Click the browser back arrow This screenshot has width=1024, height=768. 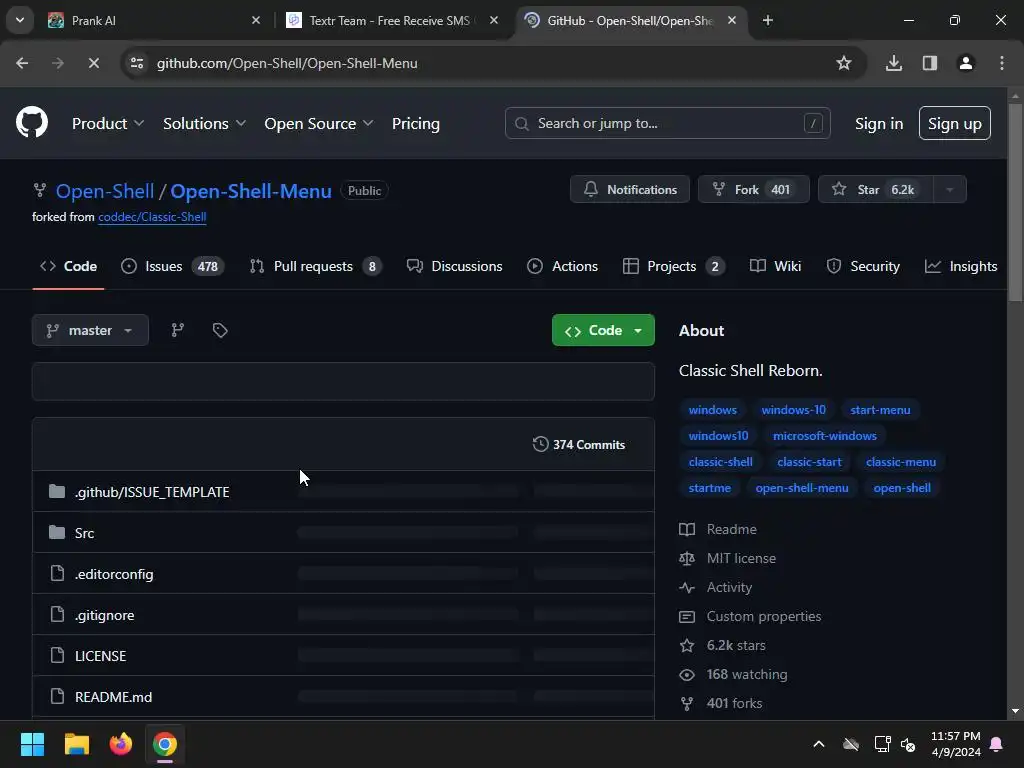pos(22,63)
